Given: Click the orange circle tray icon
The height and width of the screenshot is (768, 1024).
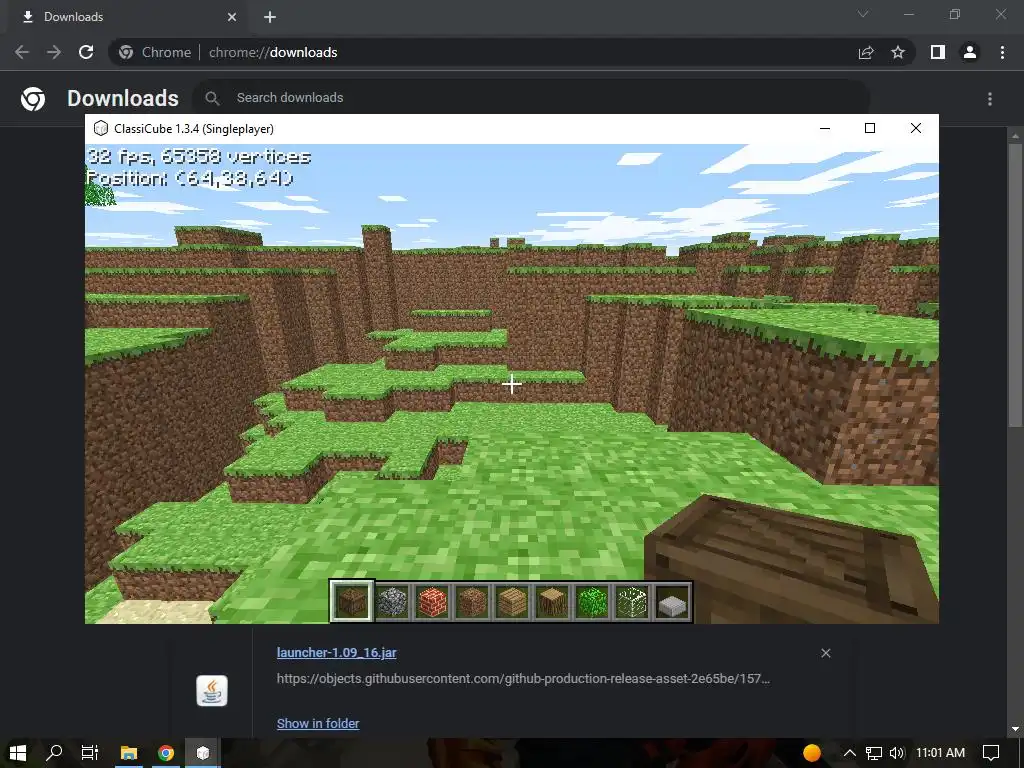Looking at the screenshot, I should [812, 753].
